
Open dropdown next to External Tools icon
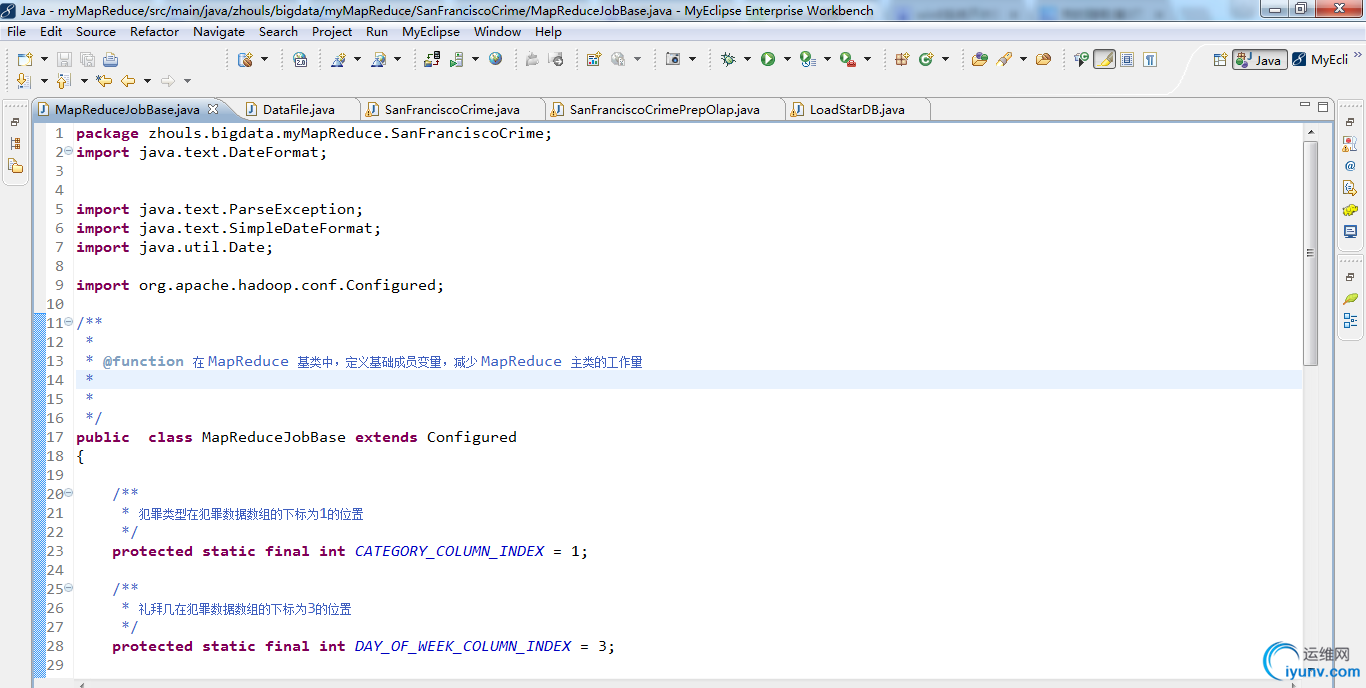tap(867, 60)
